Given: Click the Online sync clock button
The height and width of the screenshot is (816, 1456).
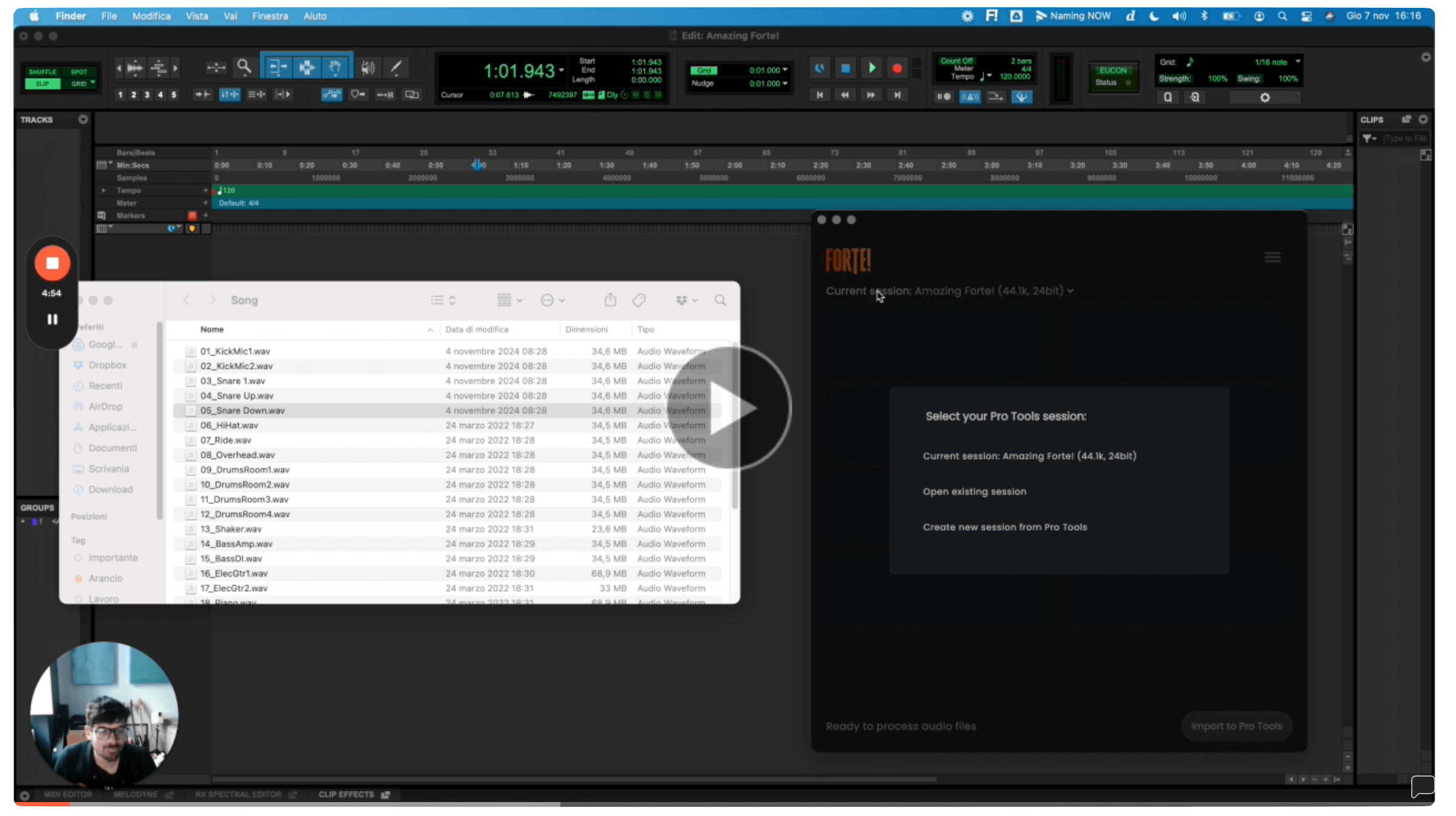Looking at the screenshot, I should 819,68.
